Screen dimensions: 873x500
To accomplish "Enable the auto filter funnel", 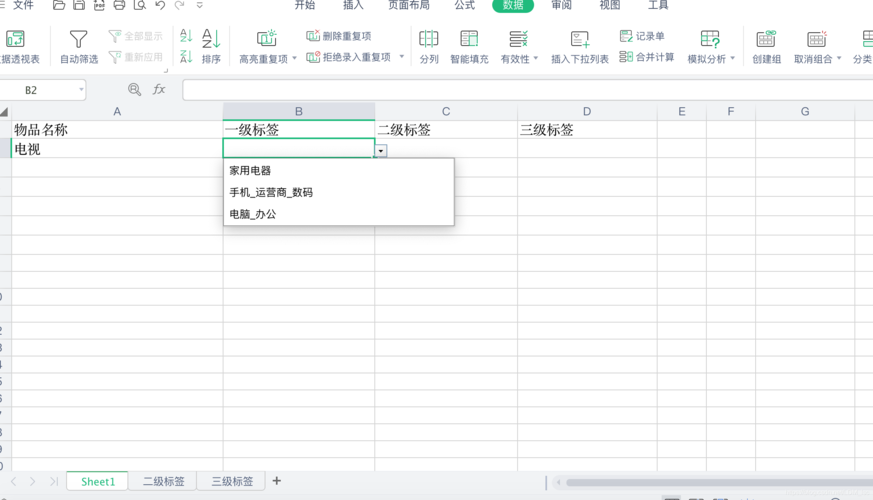I will [x=79, y=46].
